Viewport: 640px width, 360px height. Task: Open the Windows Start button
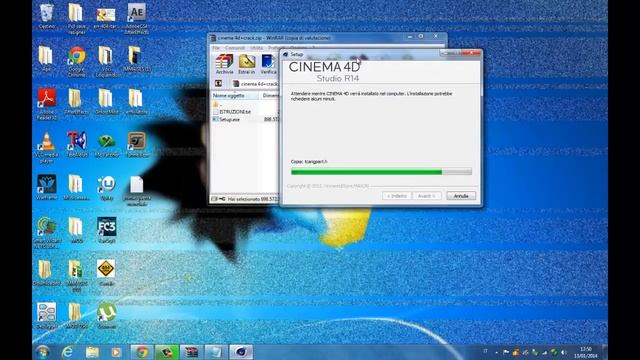click(42, 352)
